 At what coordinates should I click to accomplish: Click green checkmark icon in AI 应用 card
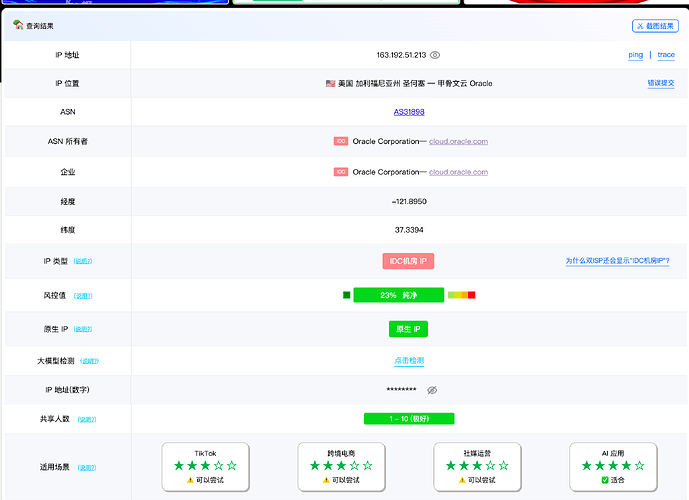[x=605, y=480]
